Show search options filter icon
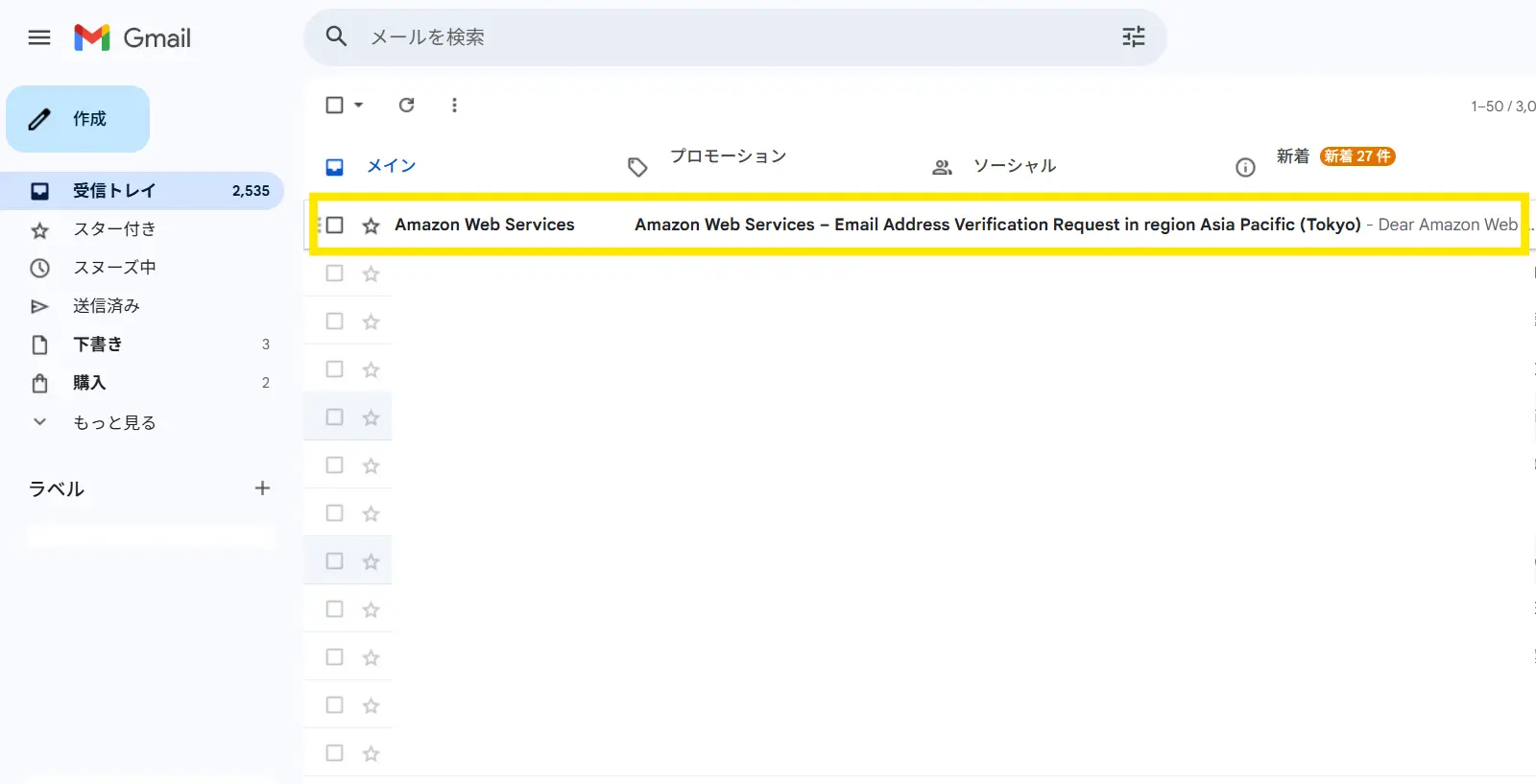Viewport: 1536px width, 784px height. pyautogui.click(x=1134, y=36)
